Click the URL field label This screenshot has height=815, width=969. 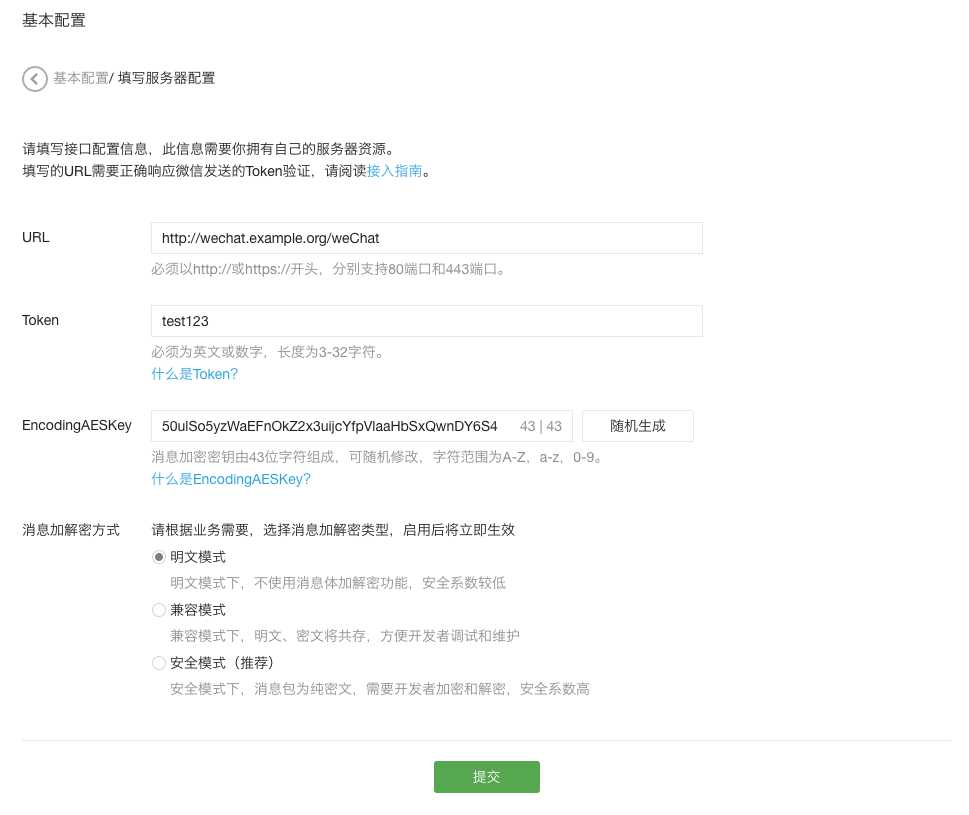point(36,237)
